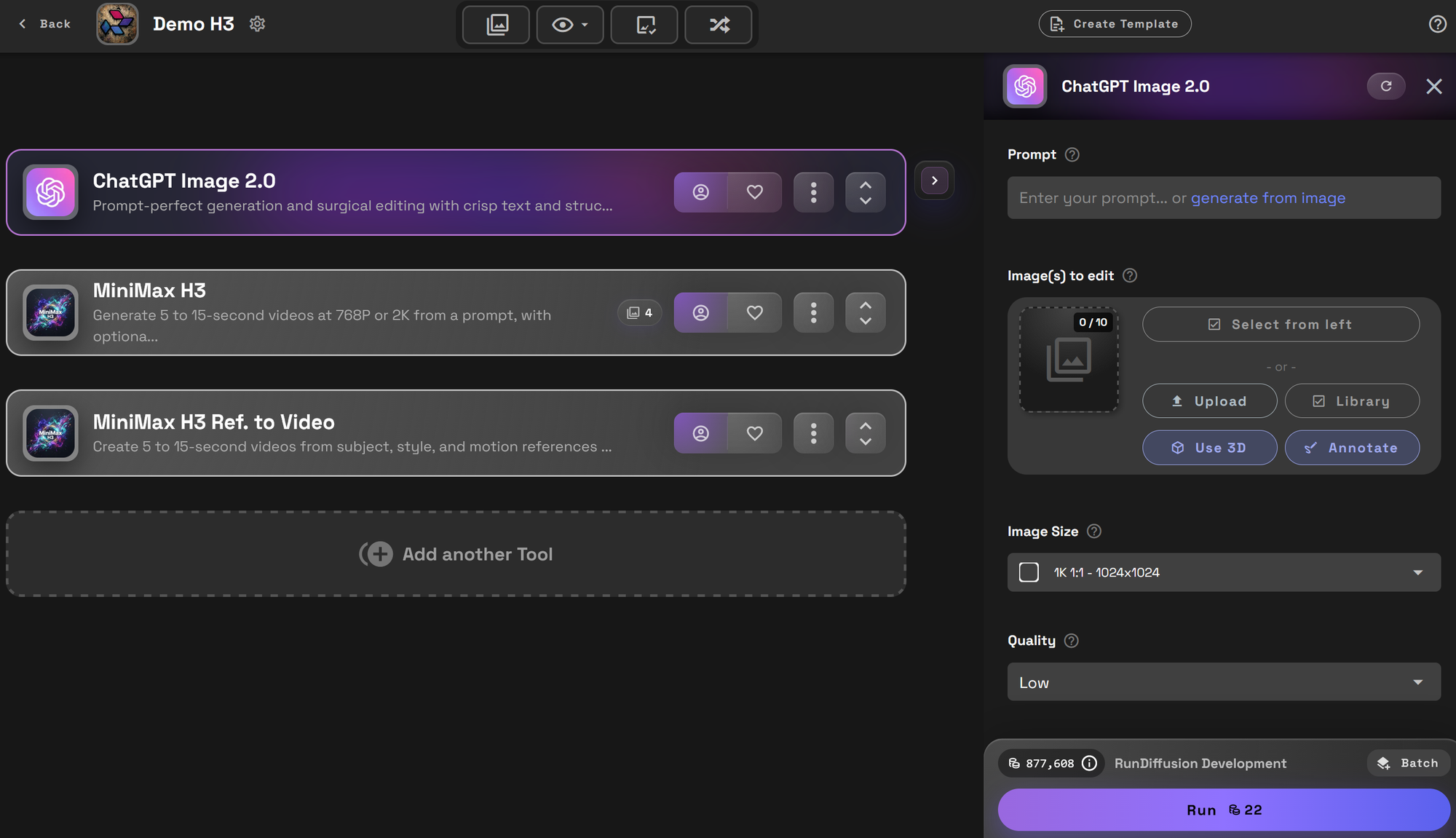Open the image Library
Image resolution: width=1456 pixels, height=838 pixels.
[1352, 401]
